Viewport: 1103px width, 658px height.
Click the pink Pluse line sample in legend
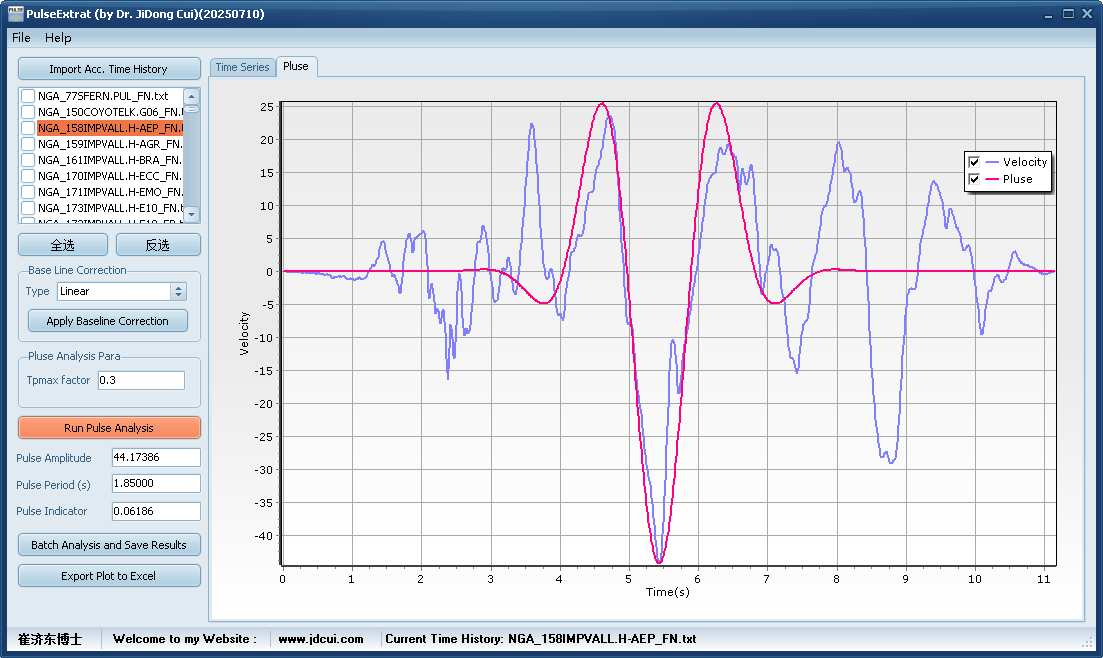[x=992, y=180]
